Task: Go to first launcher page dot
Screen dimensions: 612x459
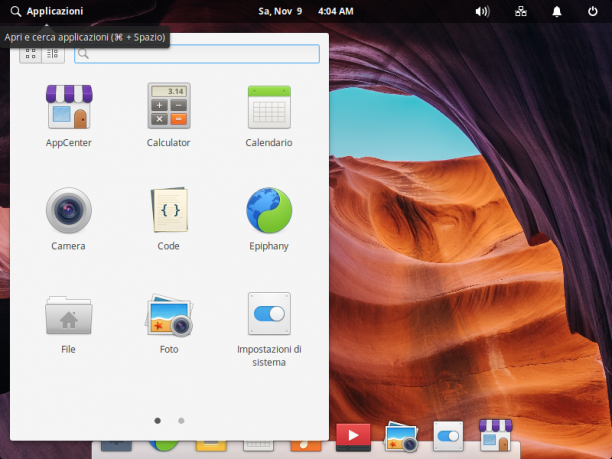Action: pyautogui.click(x=158, y=421)
